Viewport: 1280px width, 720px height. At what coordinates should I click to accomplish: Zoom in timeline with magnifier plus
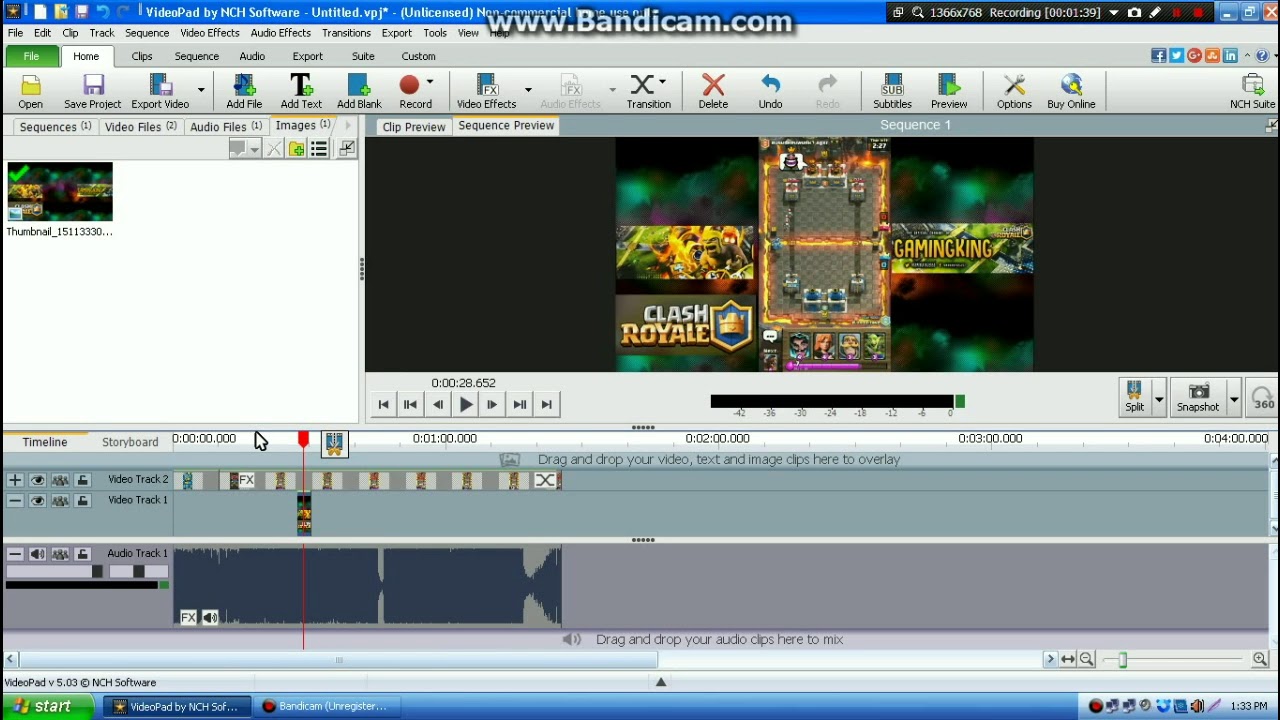tap(1260, 659)
